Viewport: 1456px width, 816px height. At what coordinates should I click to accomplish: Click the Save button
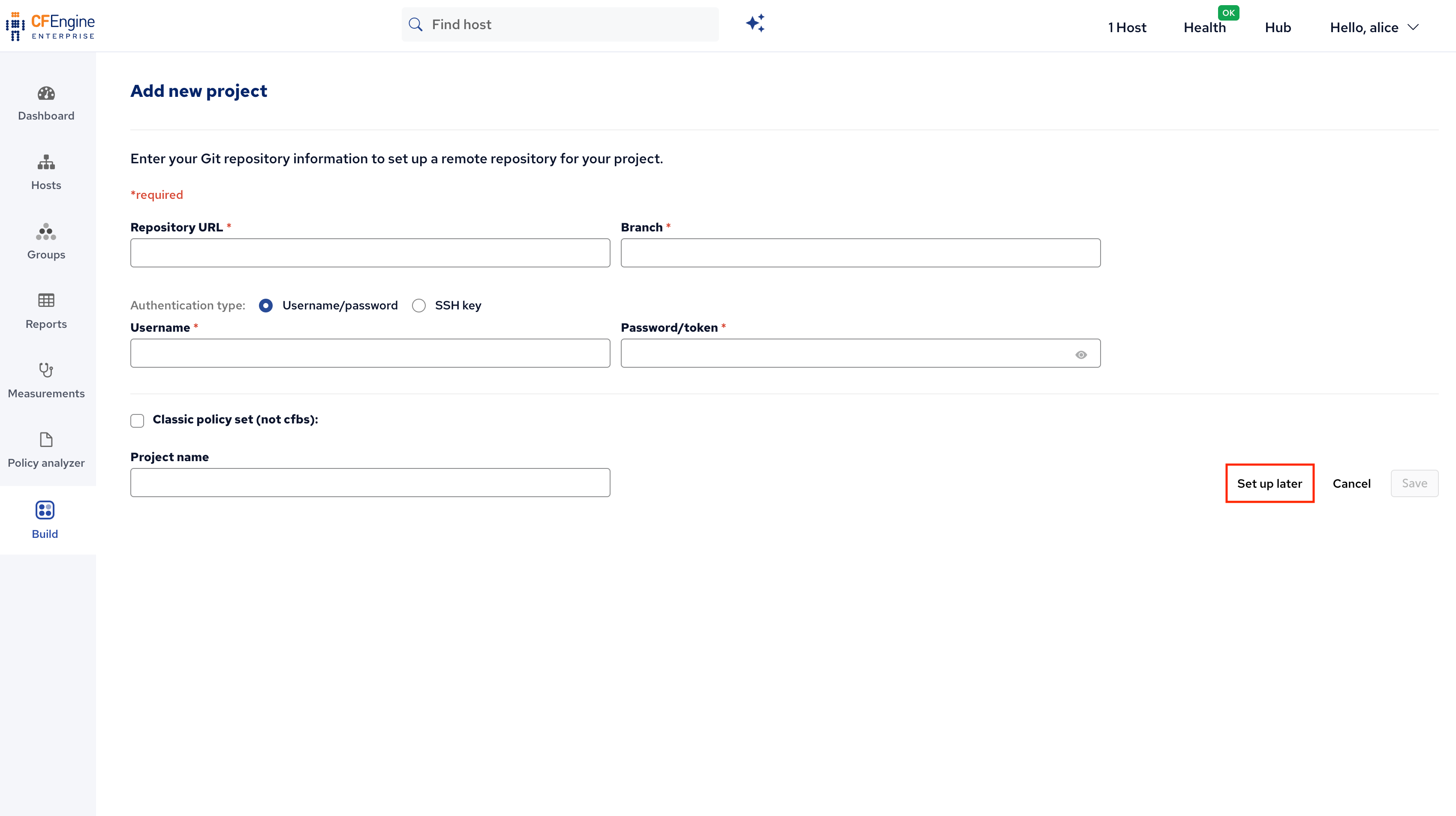point(1414,483)
